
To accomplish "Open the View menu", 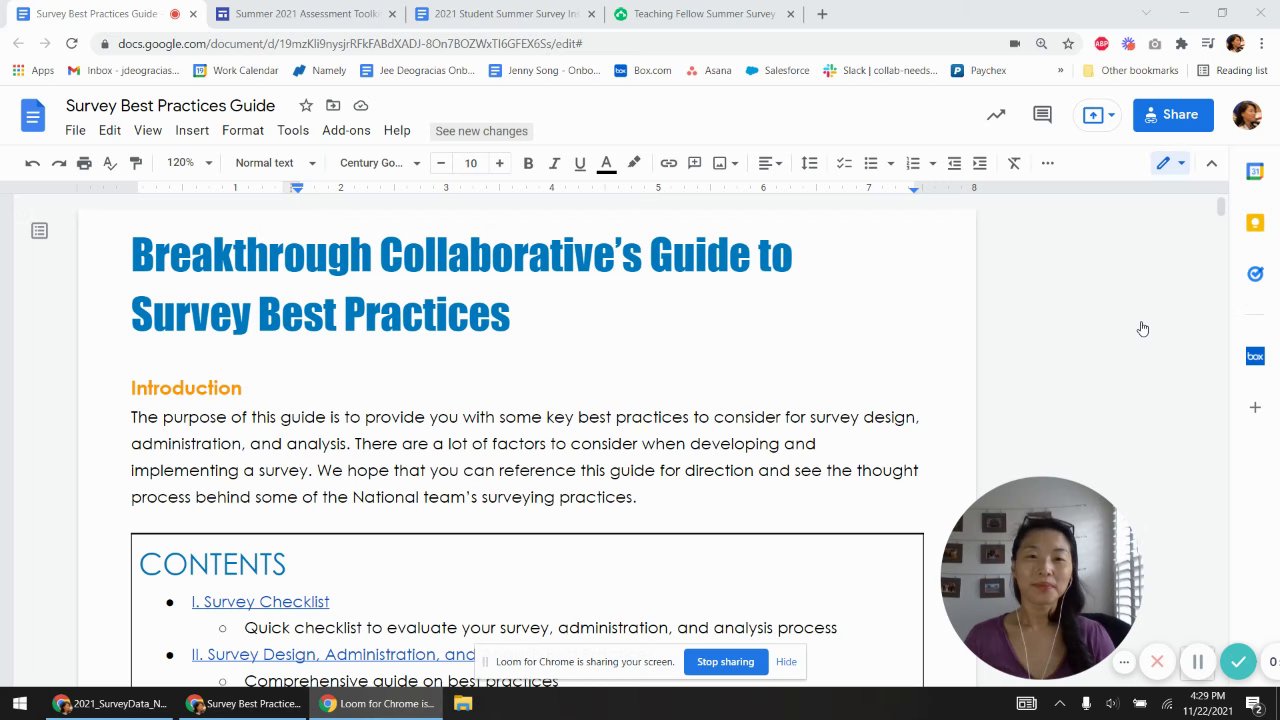I will pos(148,130).
